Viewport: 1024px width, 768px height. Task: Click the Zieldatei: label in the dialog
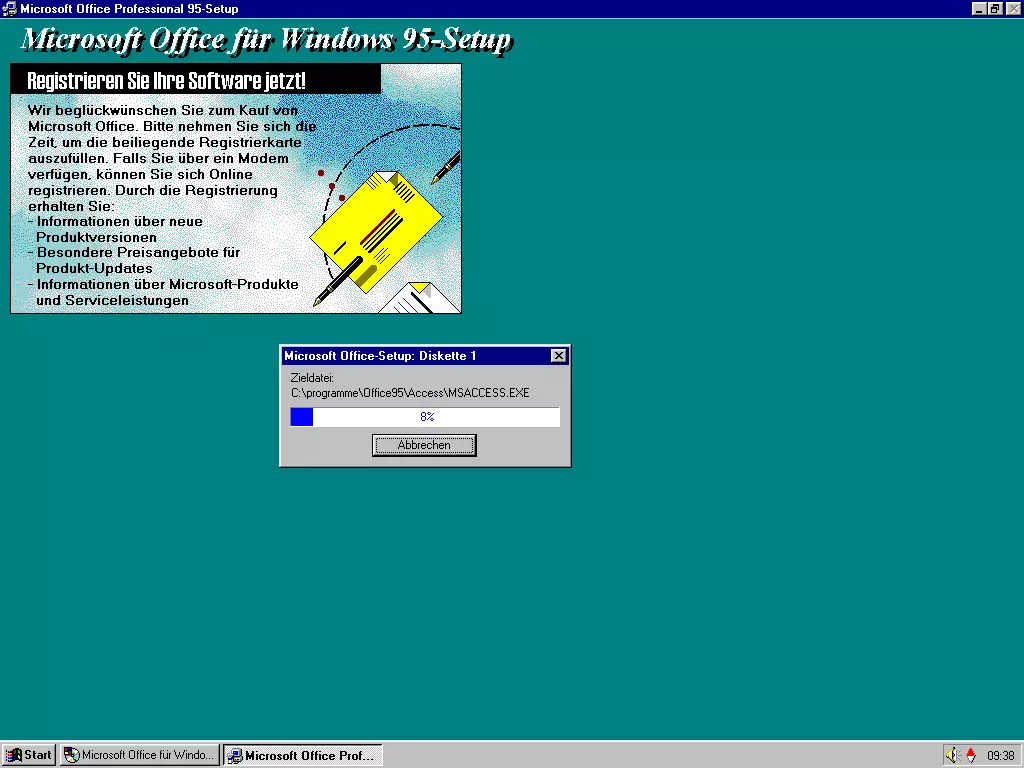point(312,377)
